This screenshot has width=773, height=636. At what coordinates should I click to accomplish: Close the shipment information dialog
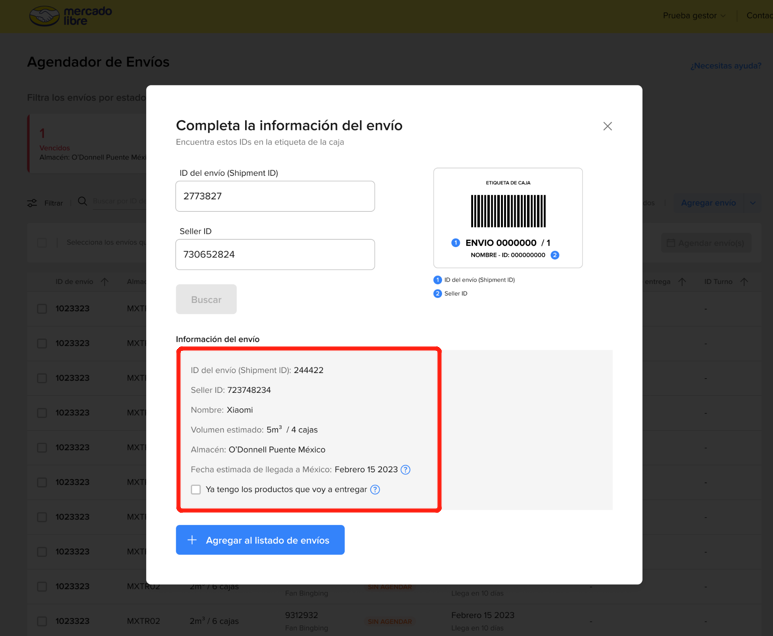[607, 126]
